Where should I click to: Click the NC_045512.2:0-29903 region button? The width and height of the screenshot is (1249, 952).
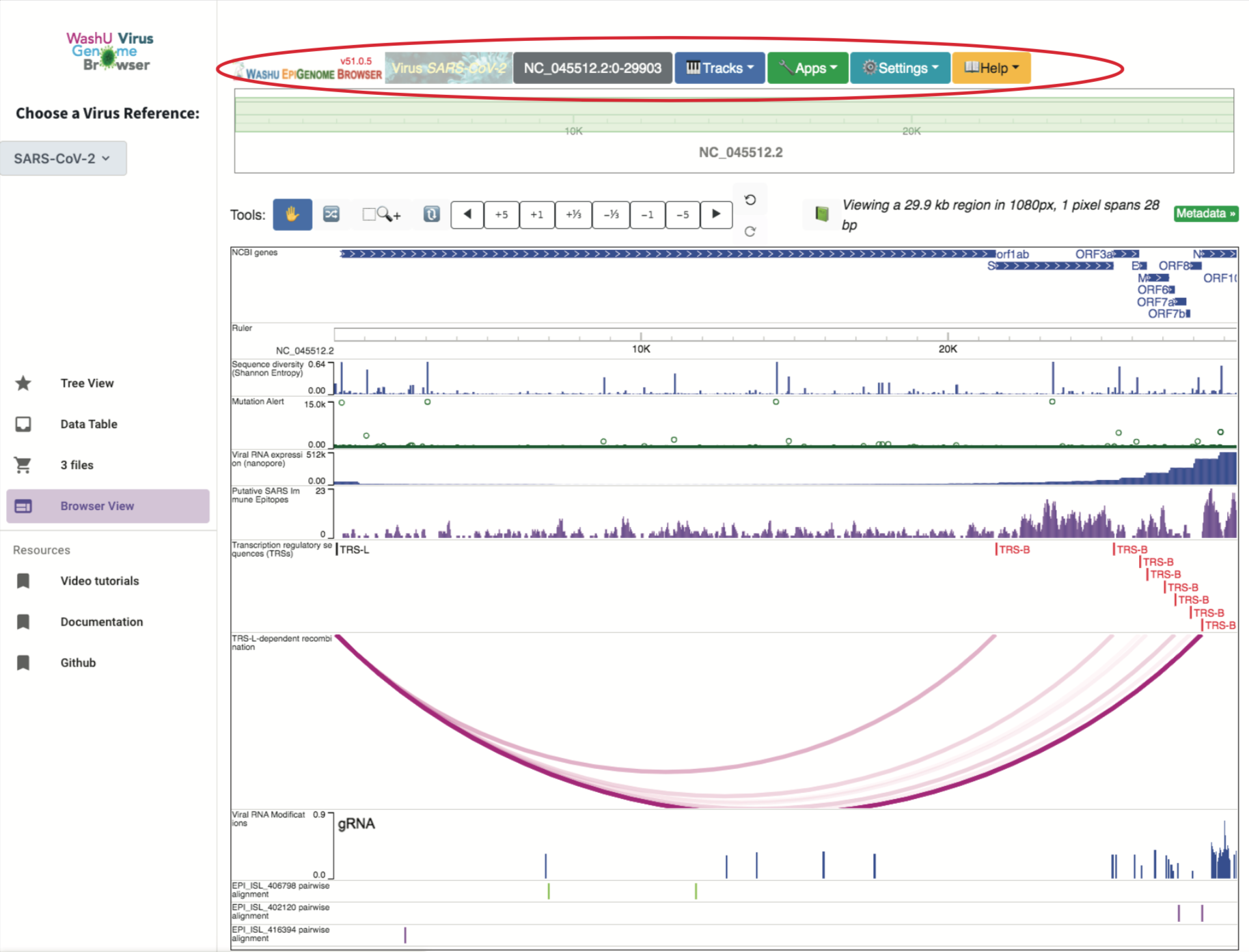coord(592,68)
